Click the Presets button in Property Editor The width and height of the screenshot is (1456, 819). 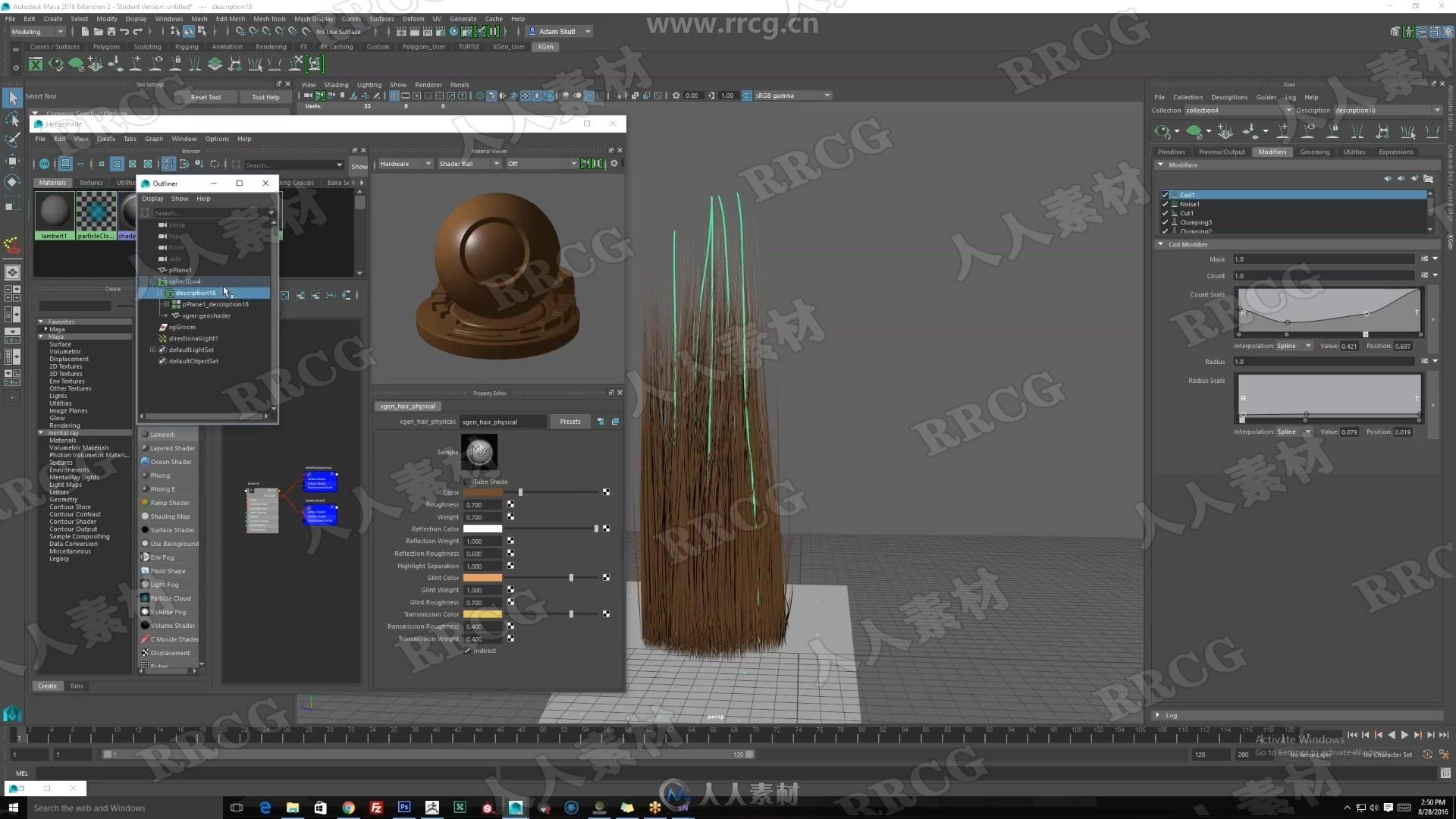tap(570, 422)
